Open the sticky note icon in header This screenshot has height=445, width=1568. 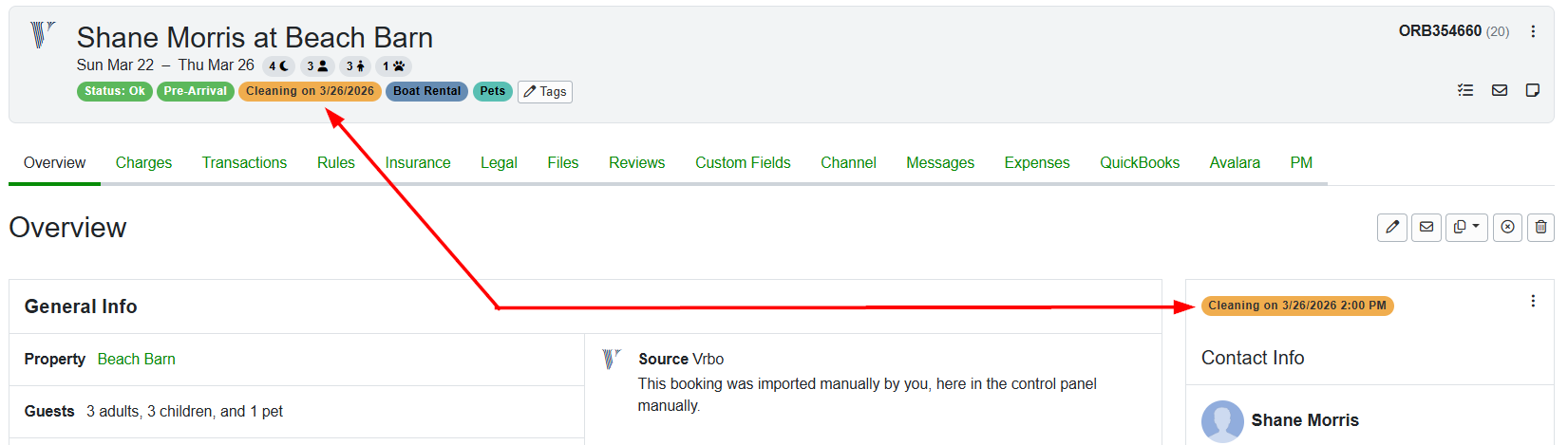pyautogui.click(x=1532, y=90)
